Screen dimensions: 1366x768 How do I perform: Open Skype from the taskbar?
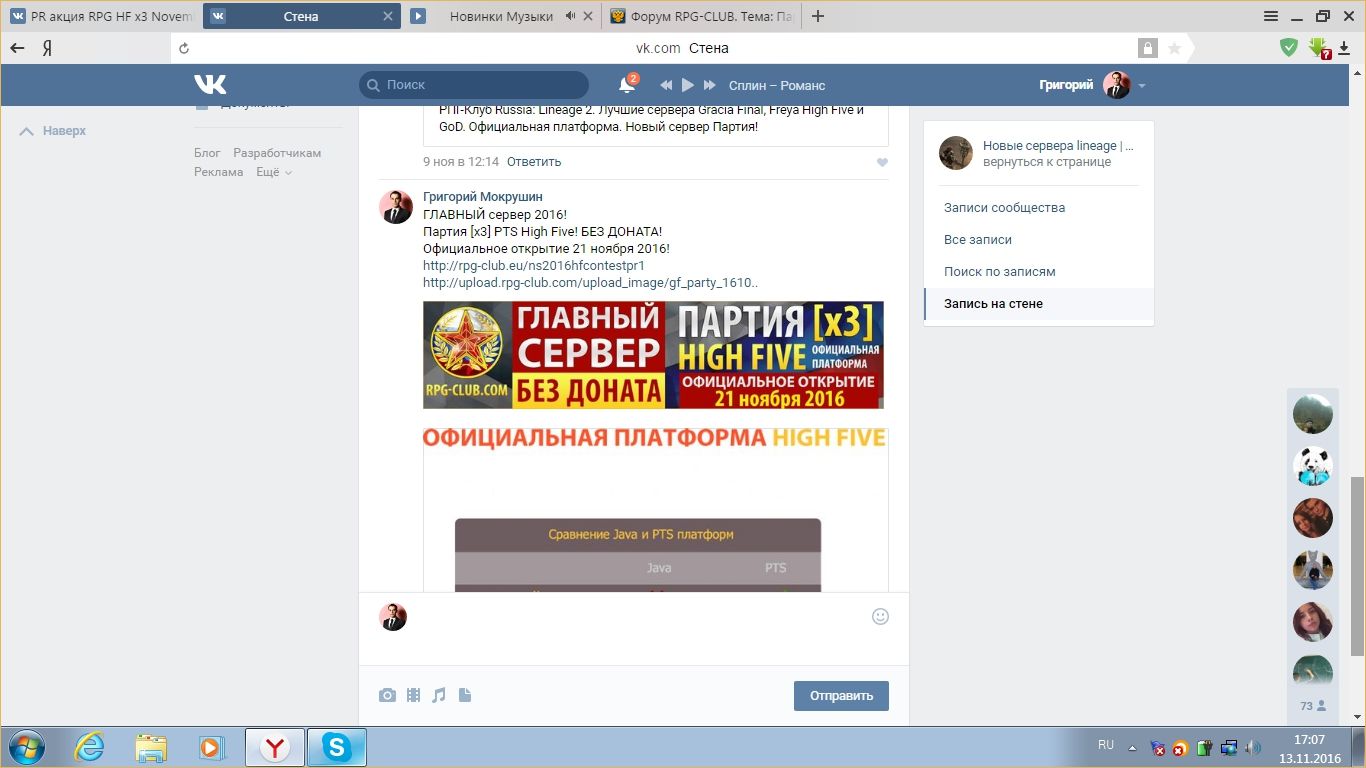pyautogui.click(x=336, y=747)
